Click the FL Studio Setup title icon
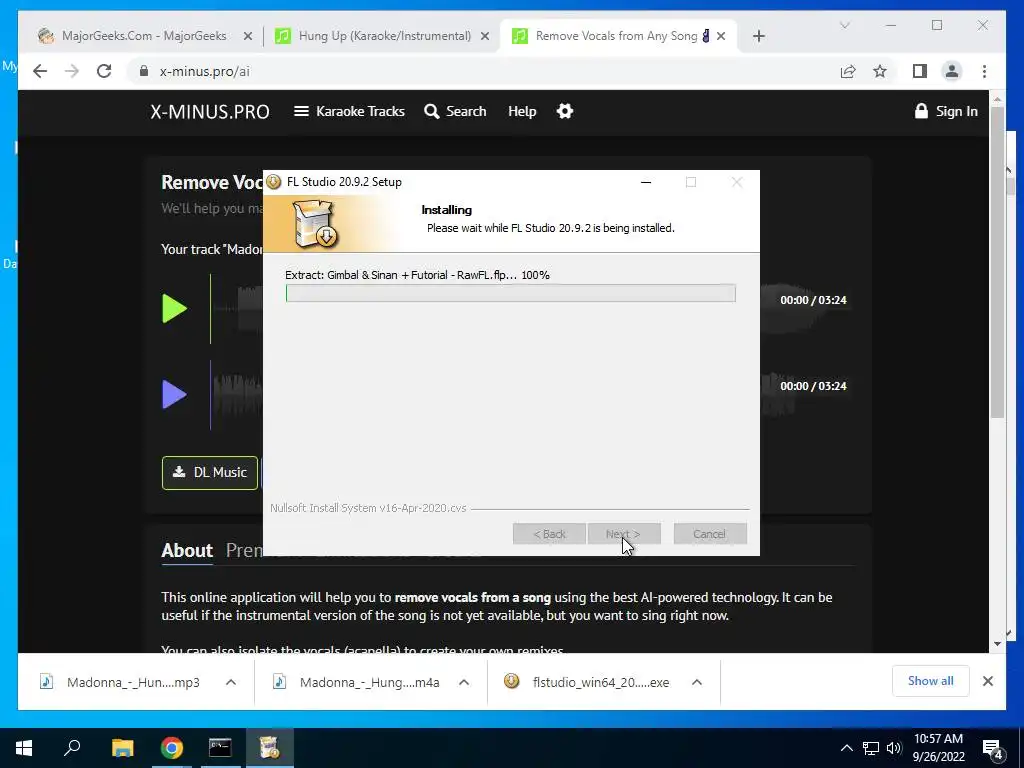This screenshot has height=768, width=1024. [x=274, y=182]
